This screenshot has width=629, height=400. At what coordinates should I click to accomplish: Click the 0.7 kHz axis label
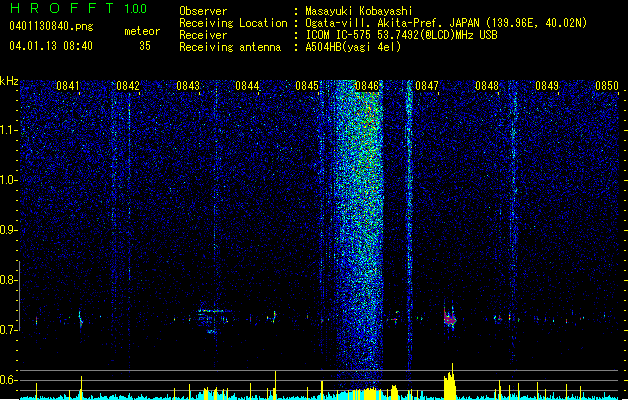9,330
